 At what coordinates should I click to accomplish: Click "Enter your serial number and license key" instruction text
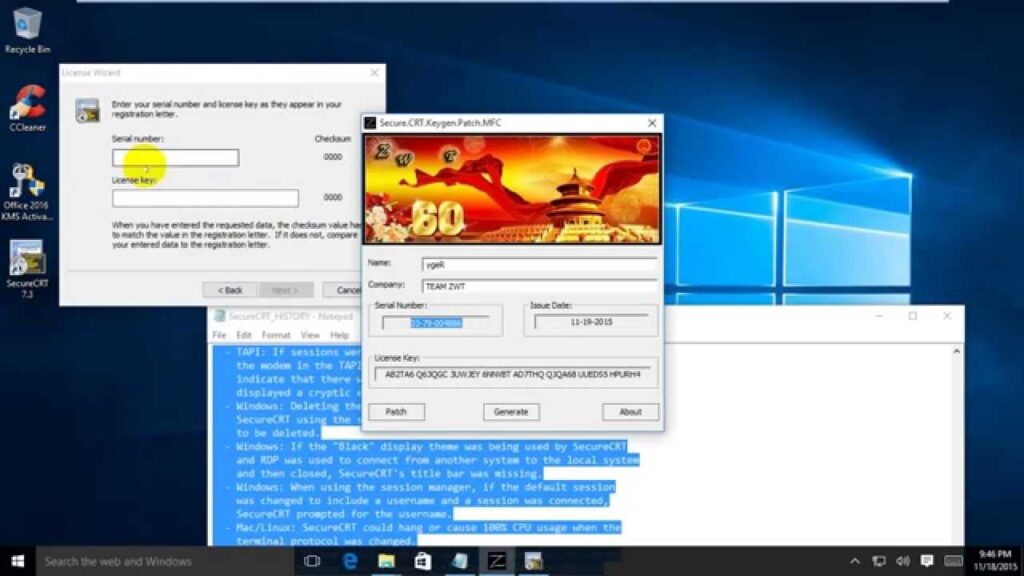pyautogui.click(x=227, y=109)
